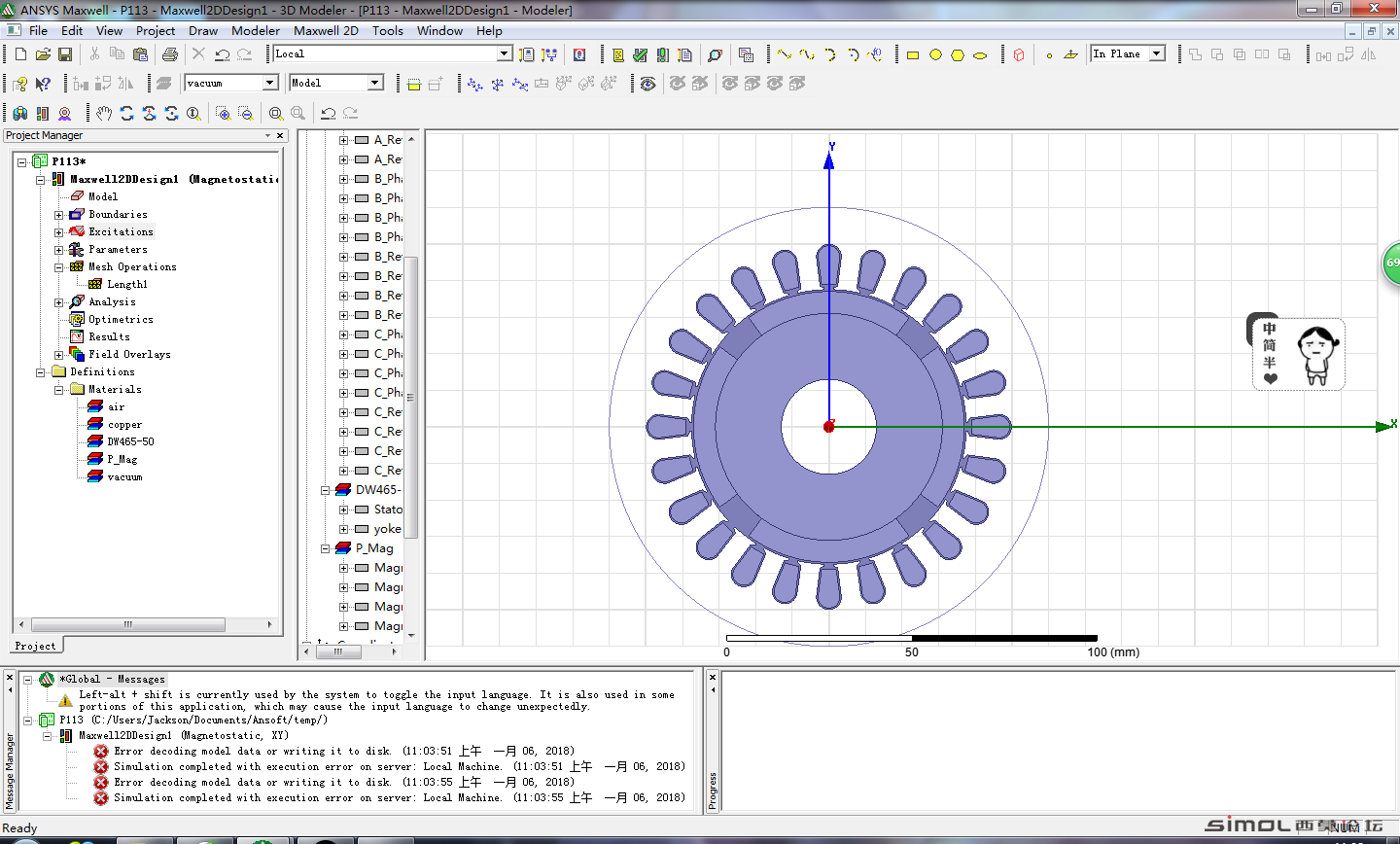Select the Draw plane tool

1071,54
